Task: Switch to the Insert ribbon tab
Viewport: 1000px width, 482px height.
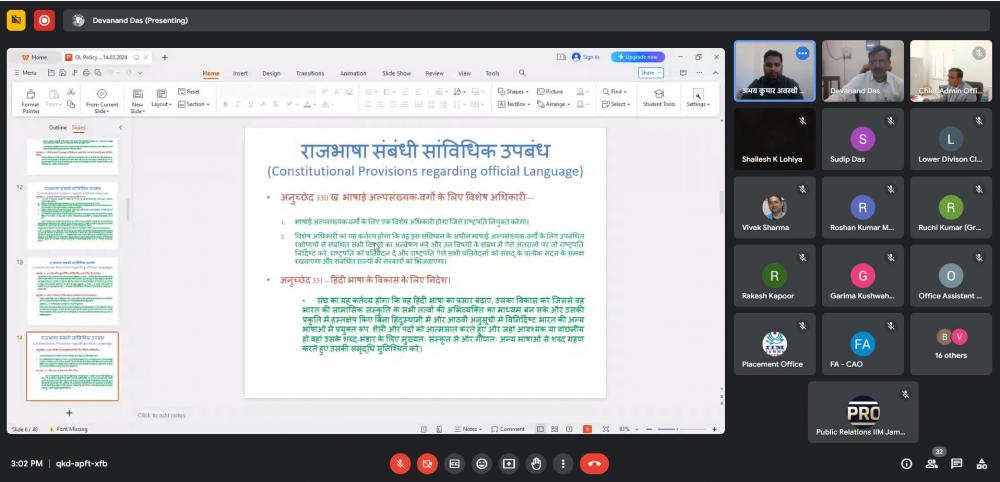Action: [x=240, y=73]
